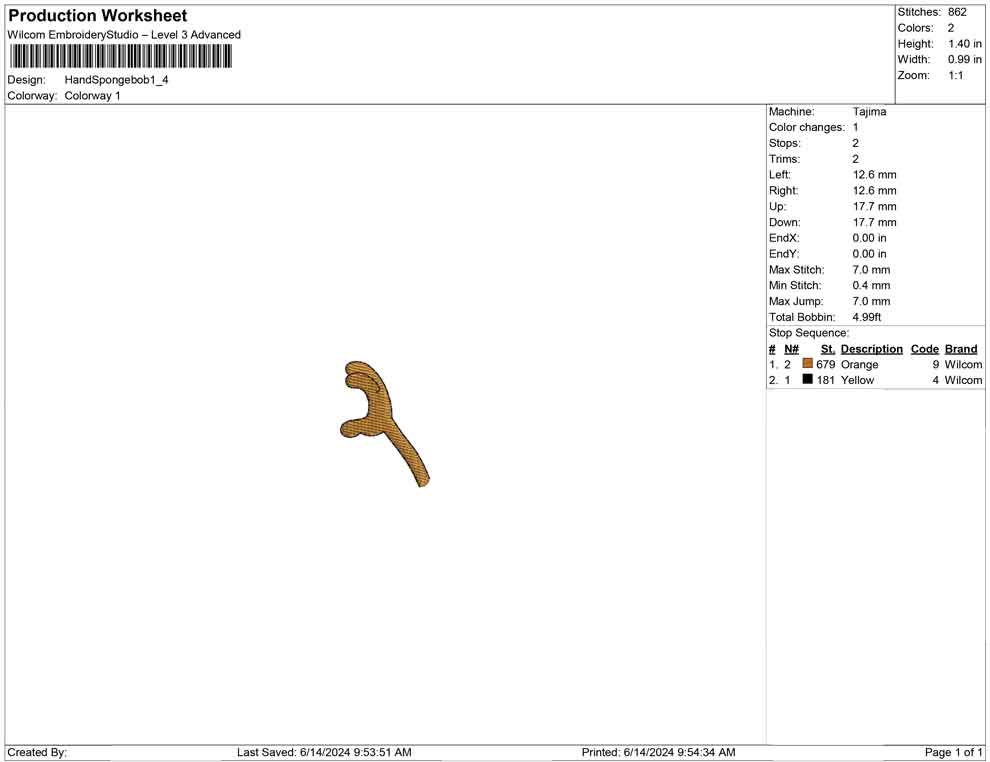The width and height of the screenshot is (990, 762).
Task: Click the 'Code' column header
Action: coord(925,349)
